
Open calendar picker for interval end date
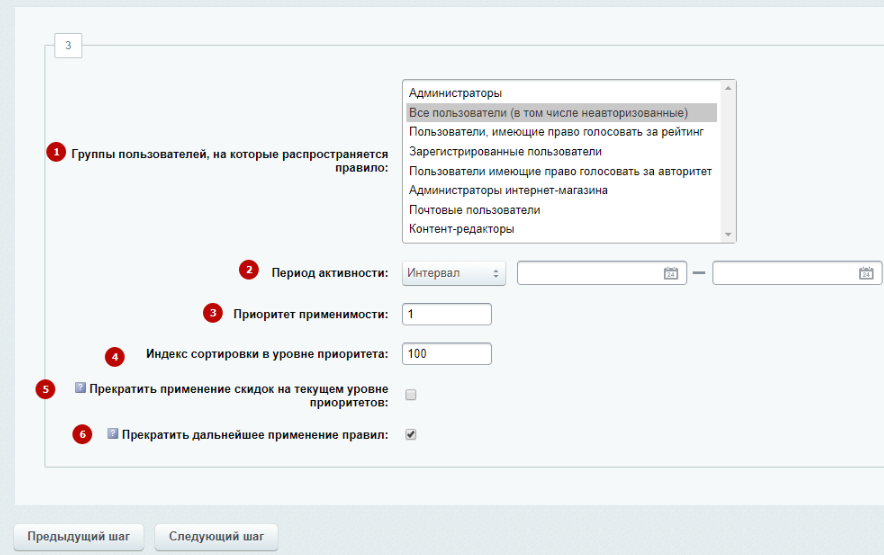[866, 274]
